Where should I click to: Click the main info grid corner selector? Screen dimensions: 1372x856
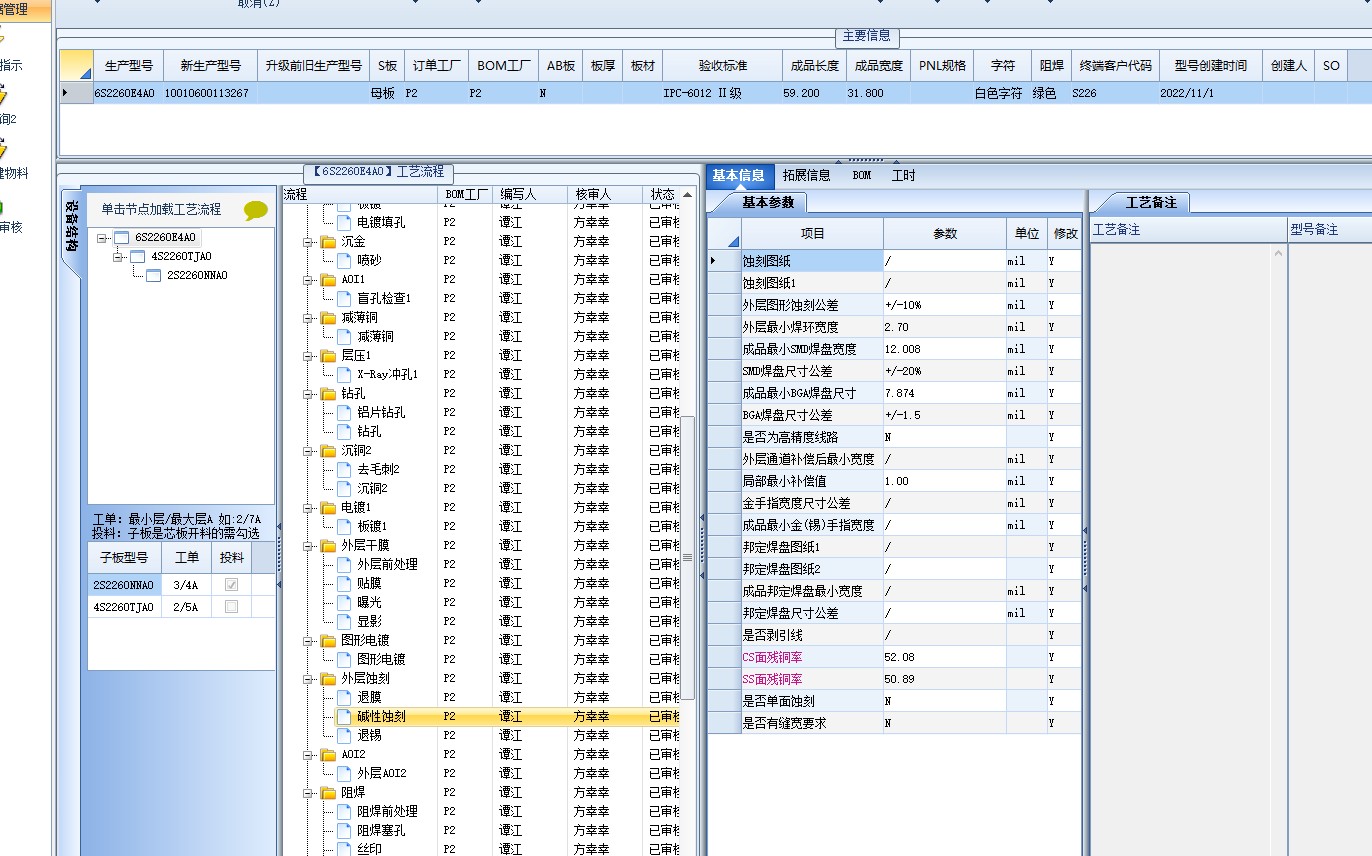76,66
